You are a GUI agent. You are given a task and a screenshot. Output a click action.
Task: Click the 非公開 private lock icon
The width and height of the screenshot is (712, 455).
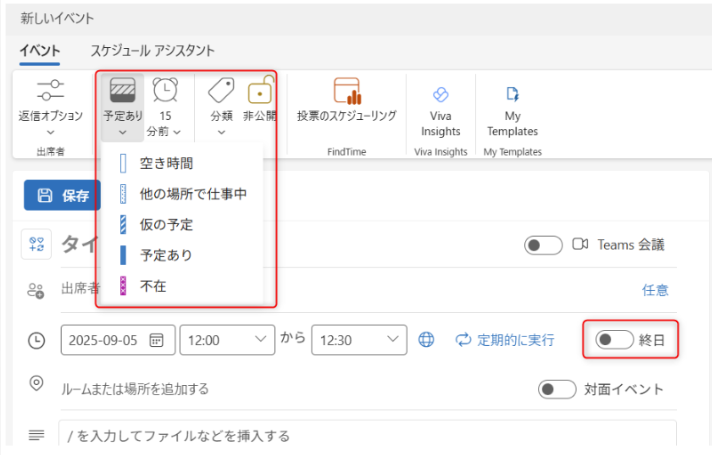click(259, 92)
